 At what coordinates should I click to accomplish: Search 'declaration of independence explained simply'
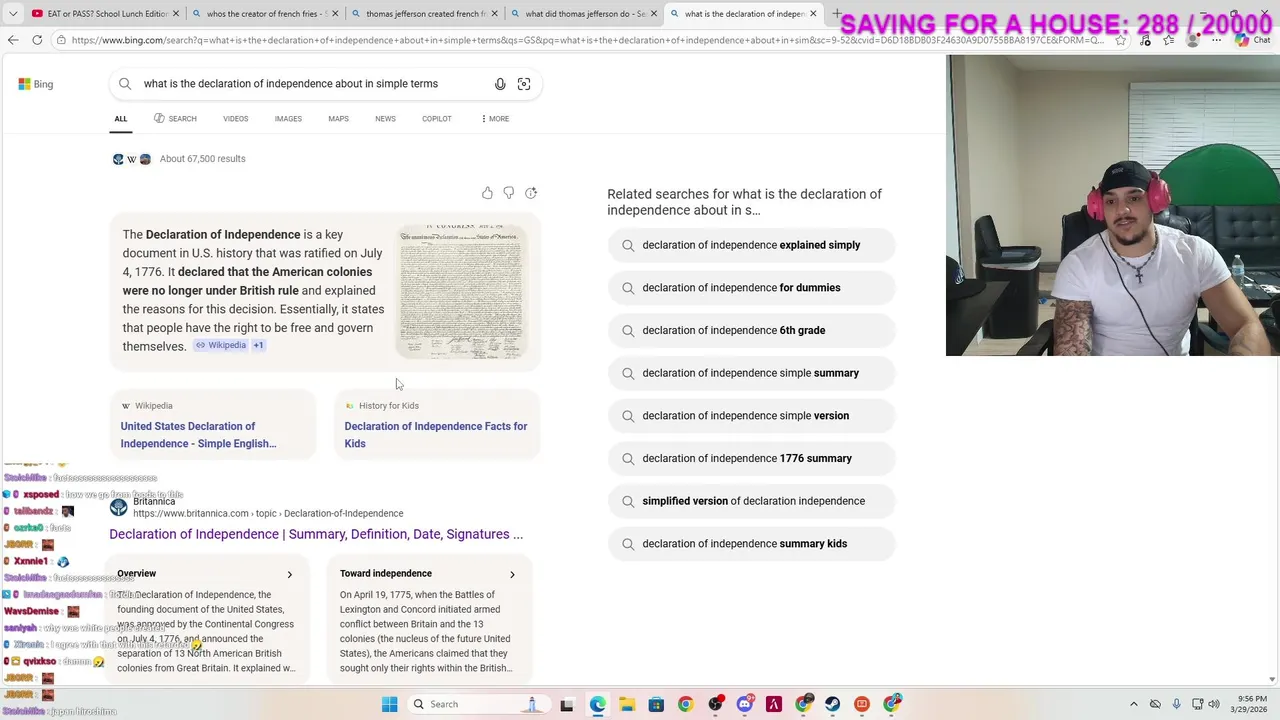coord(751,245)
